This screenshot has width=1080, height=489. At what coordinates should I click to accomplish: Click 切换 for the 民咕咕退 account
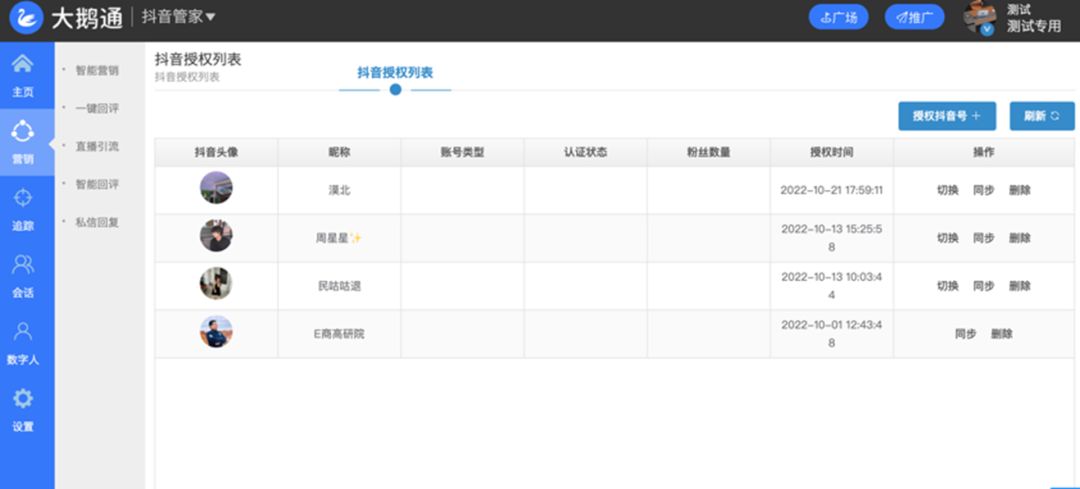(x=948, y=286)
